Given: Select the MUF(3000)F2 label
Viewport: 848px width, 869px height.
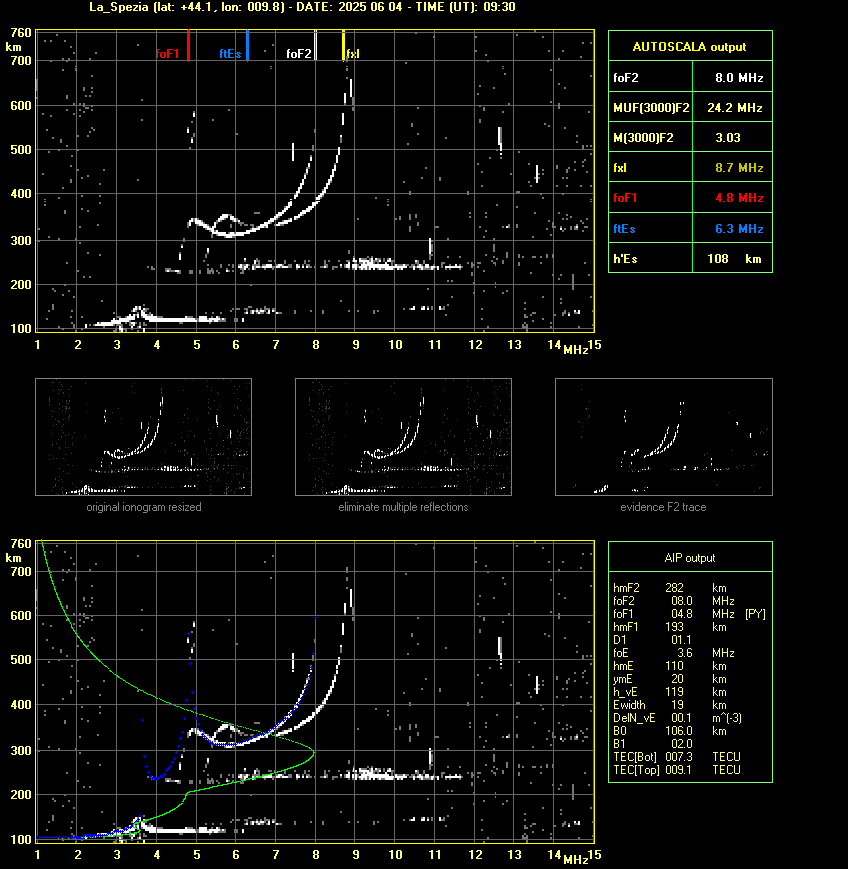Looking at the screenshot, I should pos(651,108).
